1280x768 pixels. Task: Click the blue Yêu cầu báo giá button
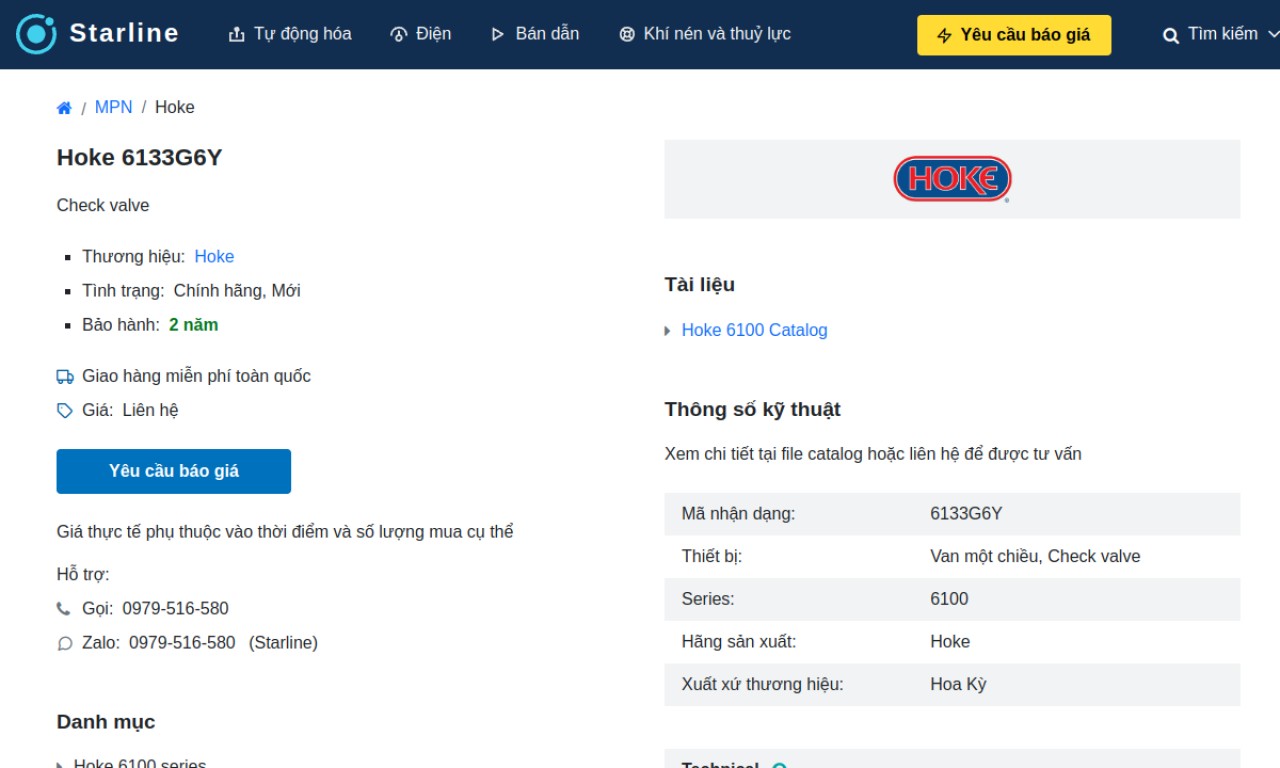(174, 471)
